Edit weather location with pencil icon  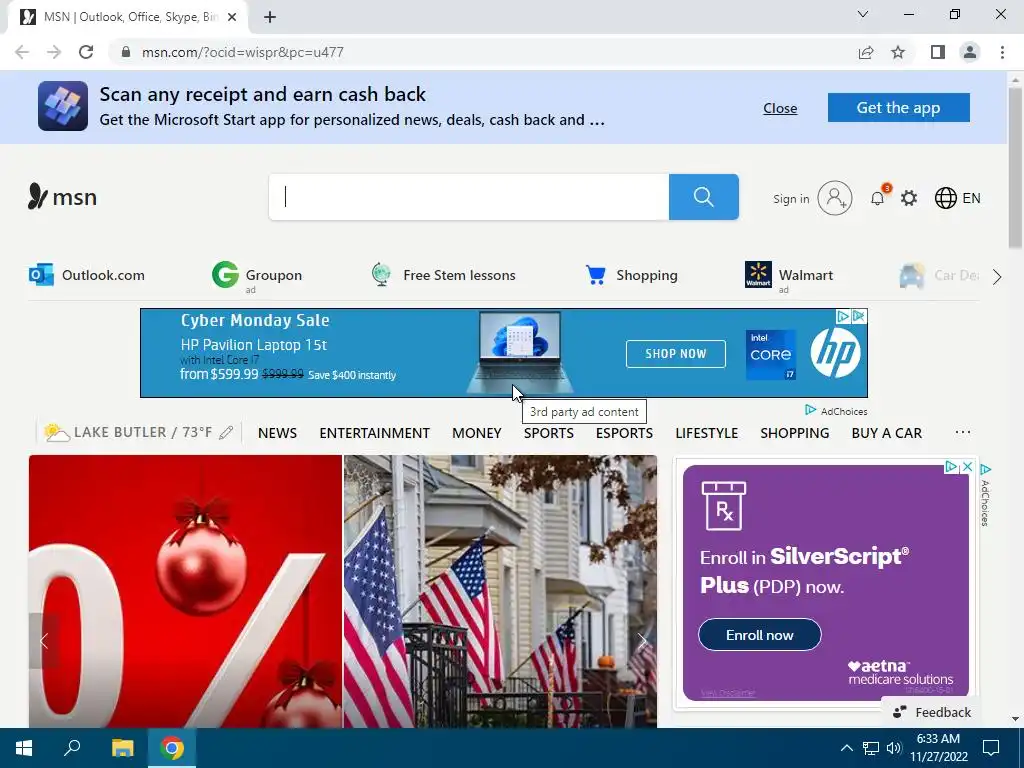click(x=226, y=432)
